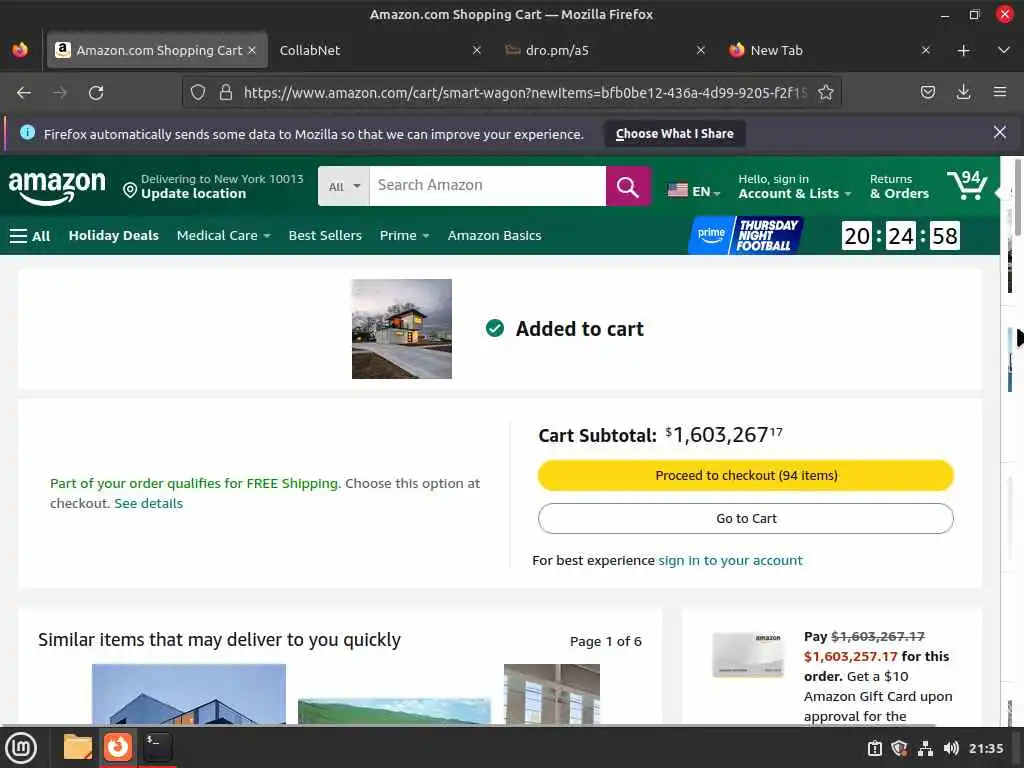Open the Firefox downloads panel
This screenshot has width=1024, height=768.
pyautogui.click(x=963, y=93)
